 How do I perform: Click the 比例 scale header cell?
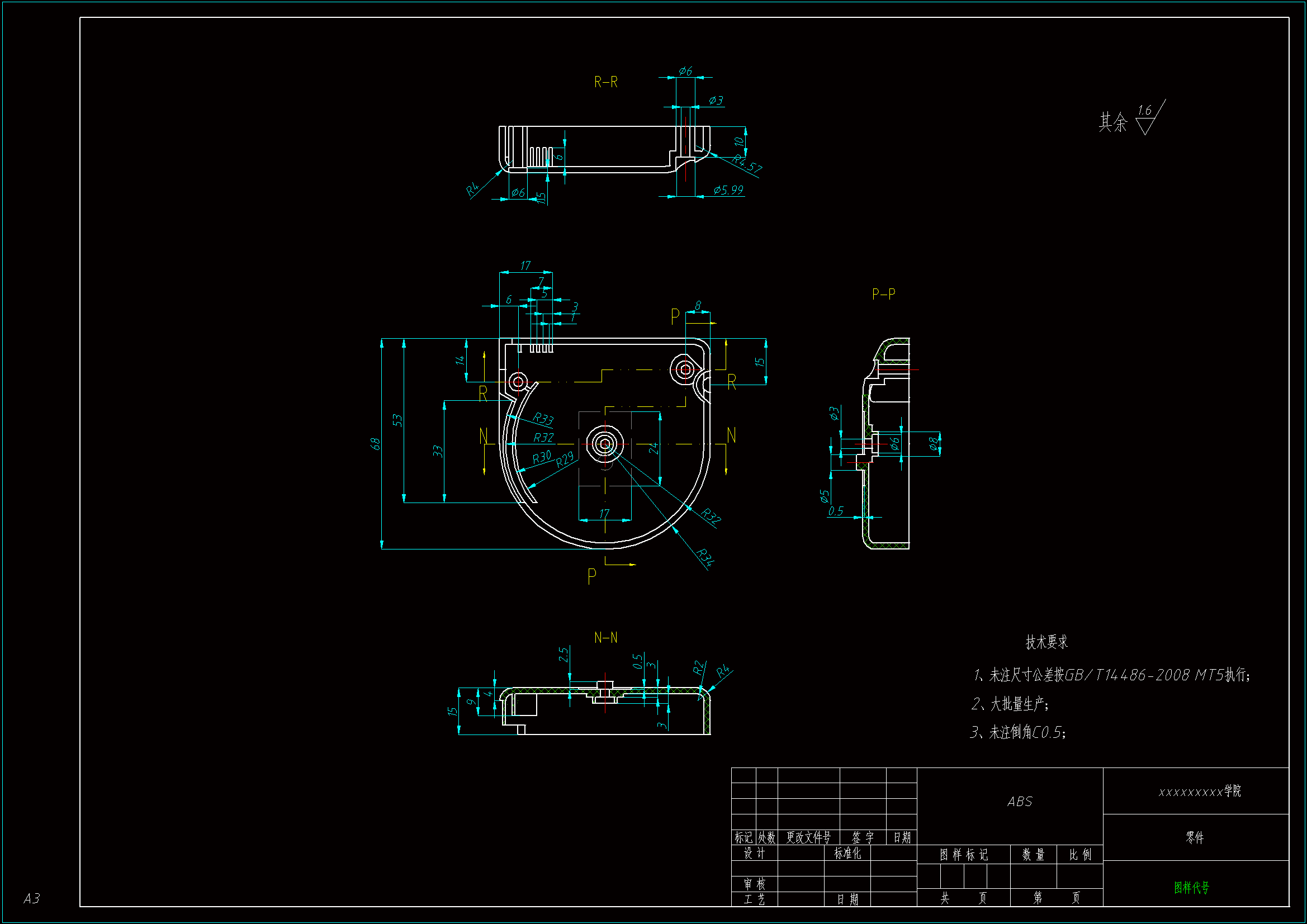click(1080, 855)
